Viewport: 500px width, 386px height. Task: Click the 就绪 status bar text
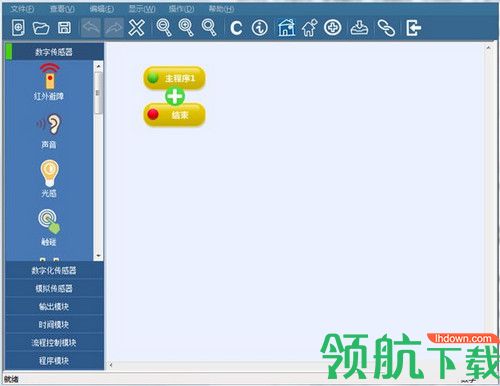(11, 379)
